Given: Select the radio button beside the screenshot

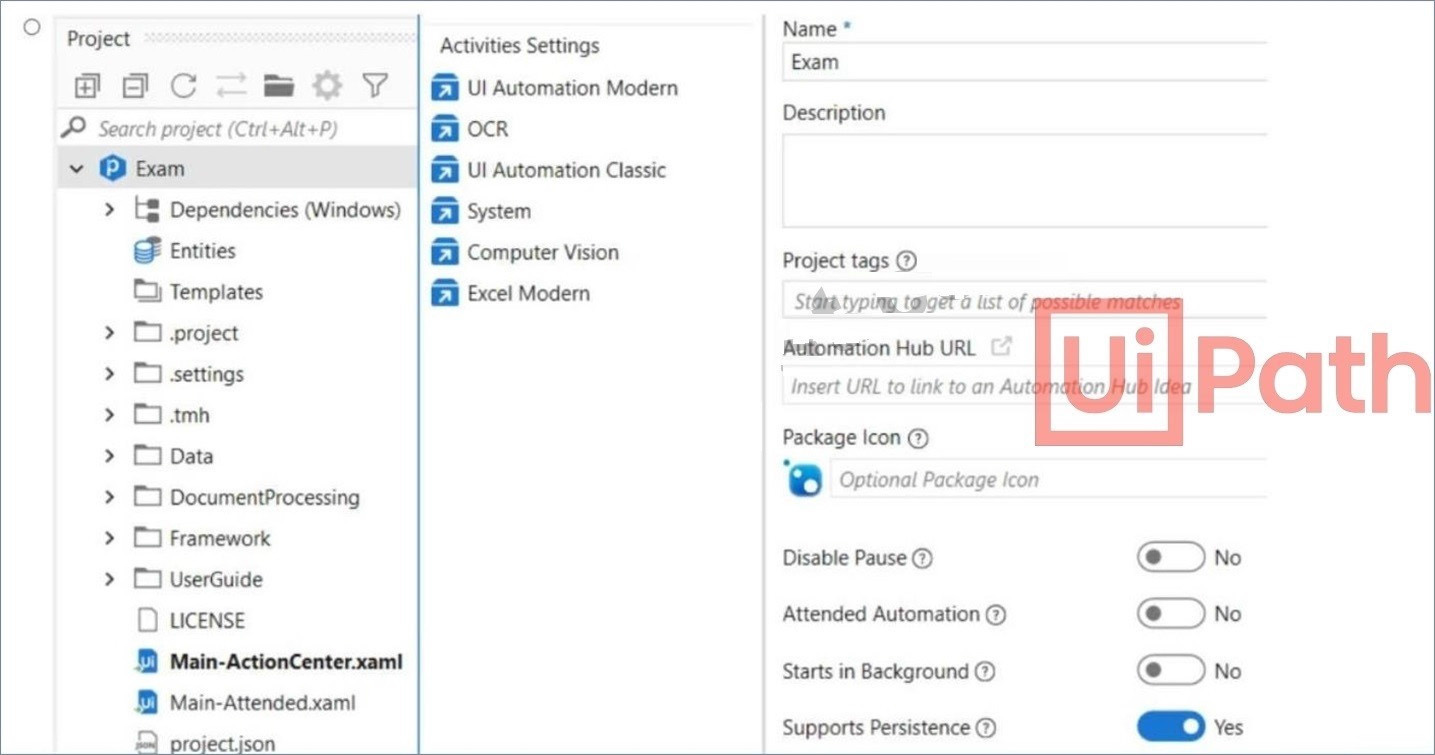Looking at the screenshot, I should click(32, 27).
